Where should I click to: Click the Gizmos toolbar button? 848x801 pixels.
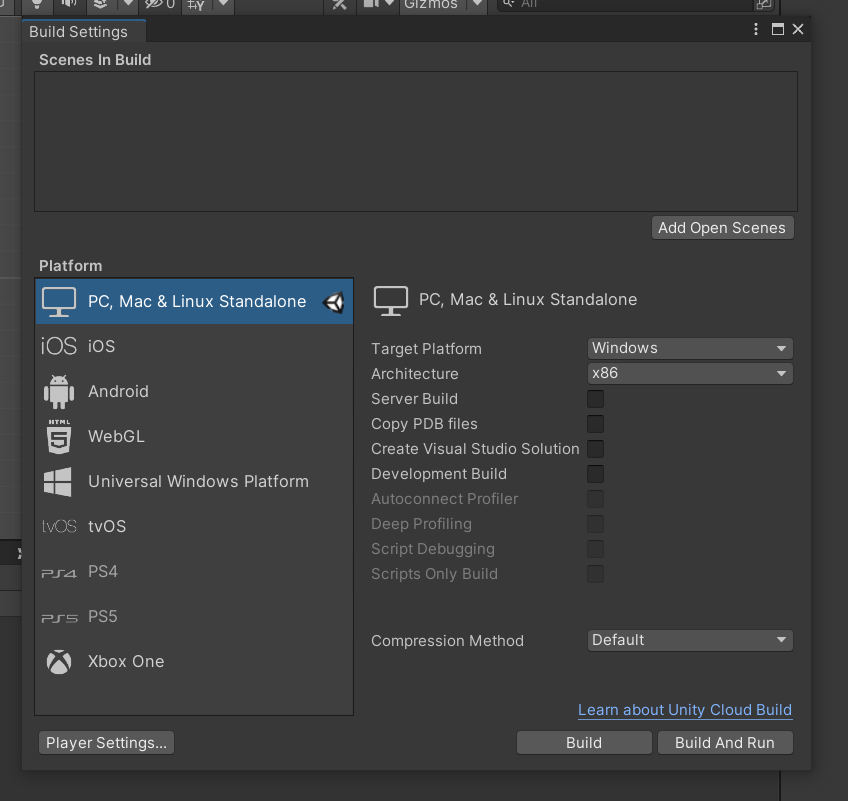coord(431,4)
